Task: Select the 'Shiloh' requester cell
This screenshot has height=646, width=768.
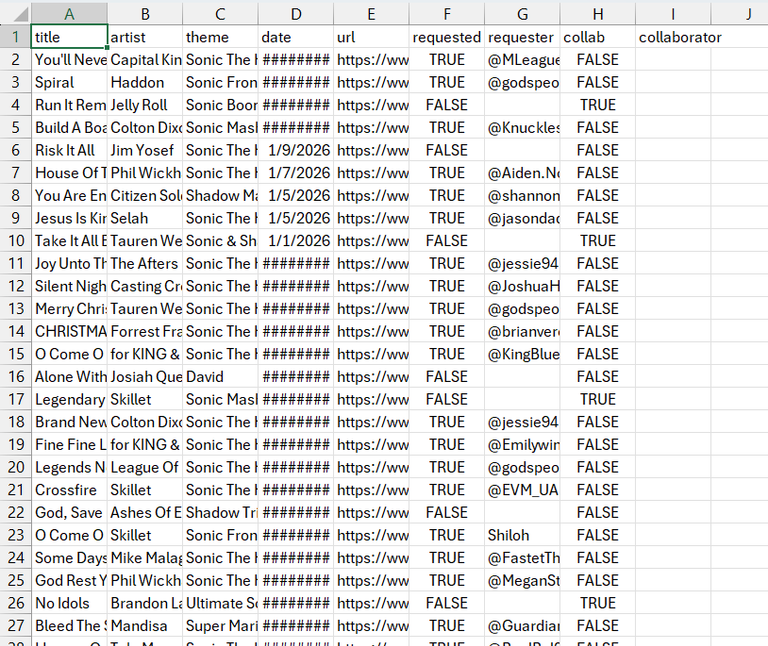Action: click(x=522, y=535)
